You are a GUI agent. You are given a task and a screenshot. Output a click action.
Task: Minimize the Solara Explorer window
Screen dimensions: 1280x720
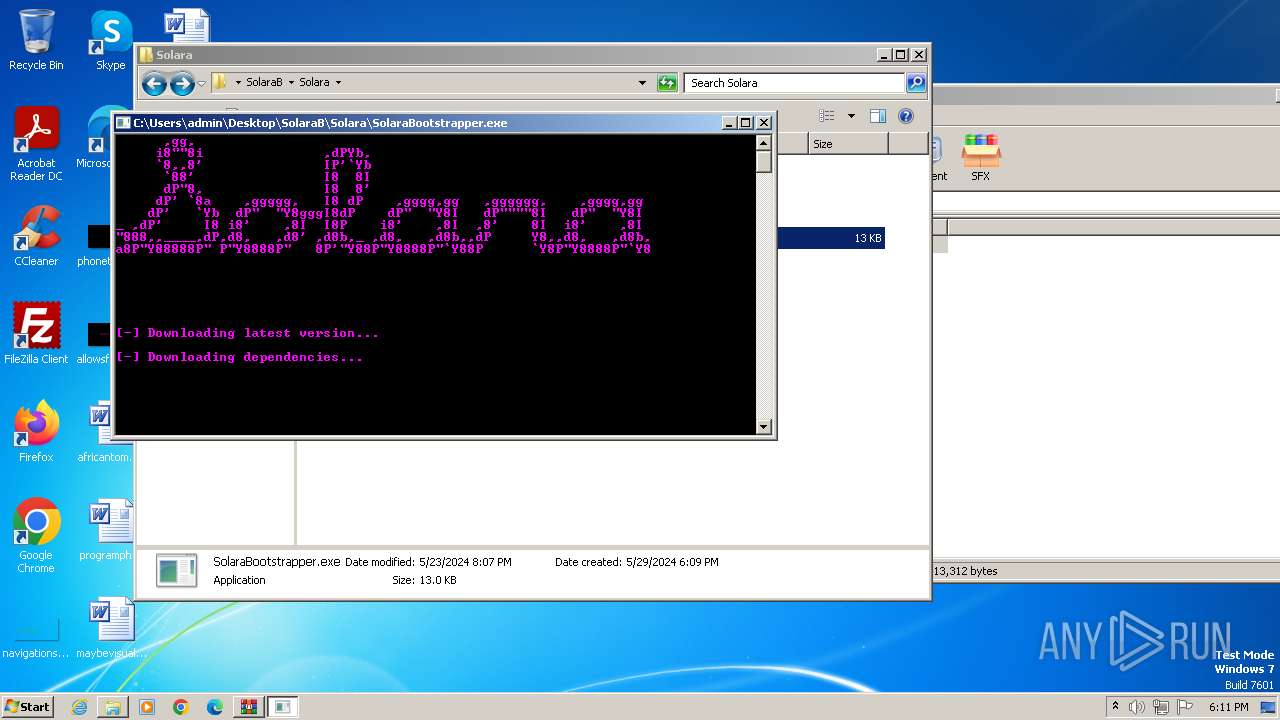point(883,55)
